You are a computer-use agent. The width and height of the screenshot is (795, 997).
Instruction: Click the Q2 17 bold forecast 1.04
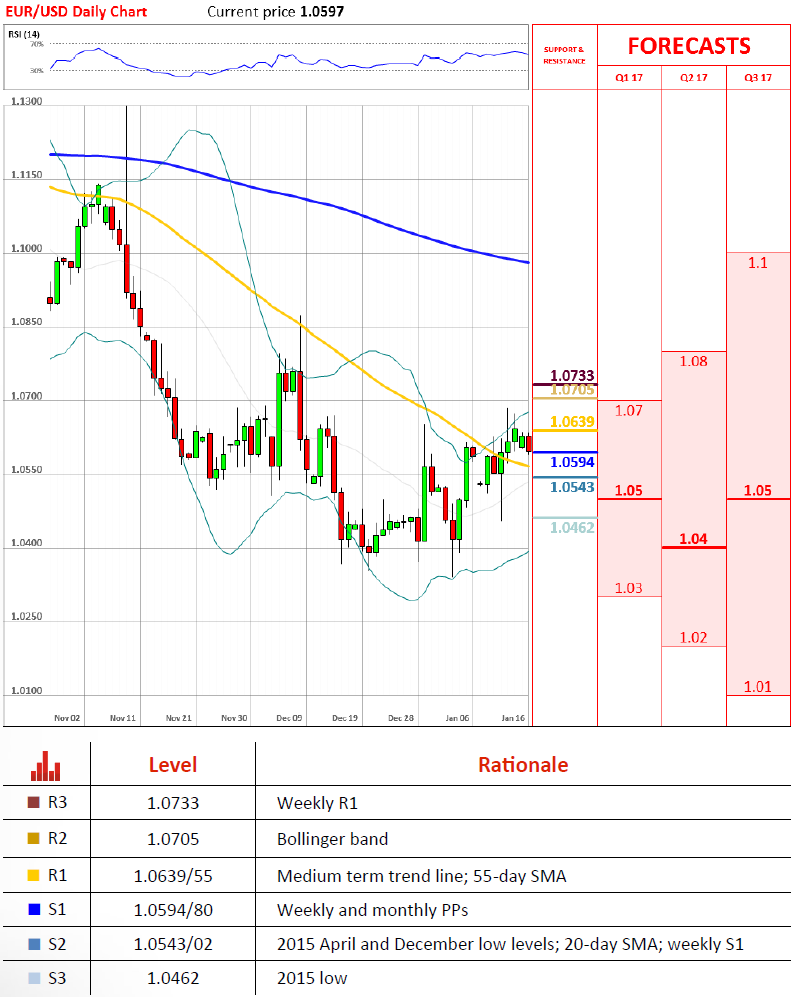pyautogui.click(x=693, y=539)
